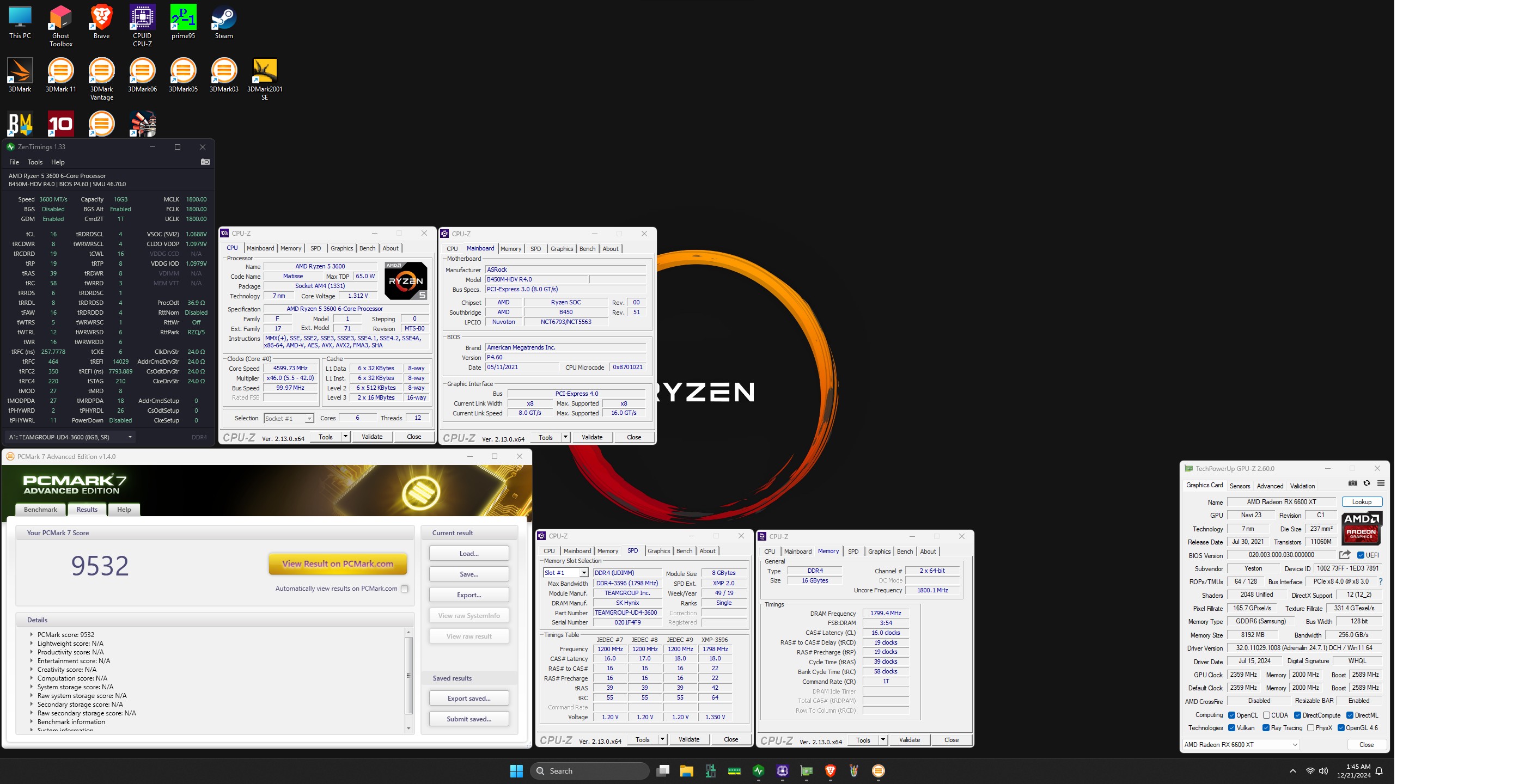Image resolution: width=1525 pixels, height=784 pixels.
Task: Open Tools dropdown arrow in CPU-Z CPU window
Action: 345,437
